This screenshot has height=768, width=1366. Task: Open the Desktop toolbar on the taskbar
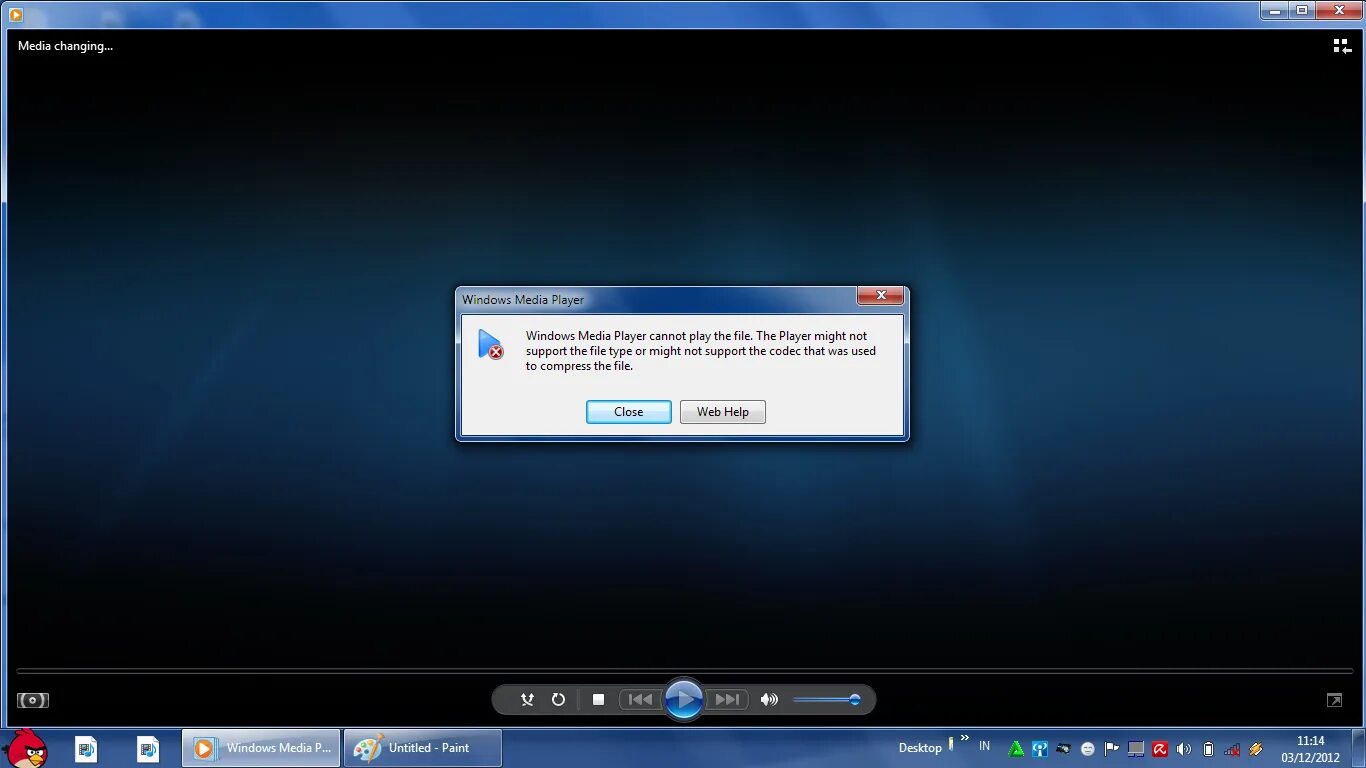pos(920,748)
